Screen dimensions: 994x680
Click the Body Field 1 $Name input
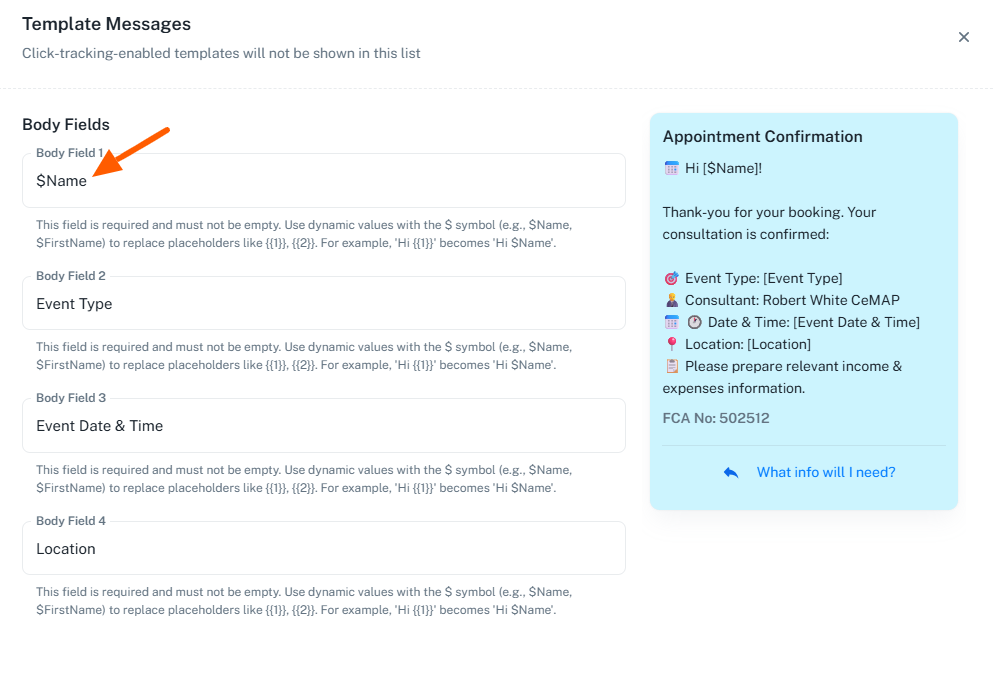coord(323,181)
